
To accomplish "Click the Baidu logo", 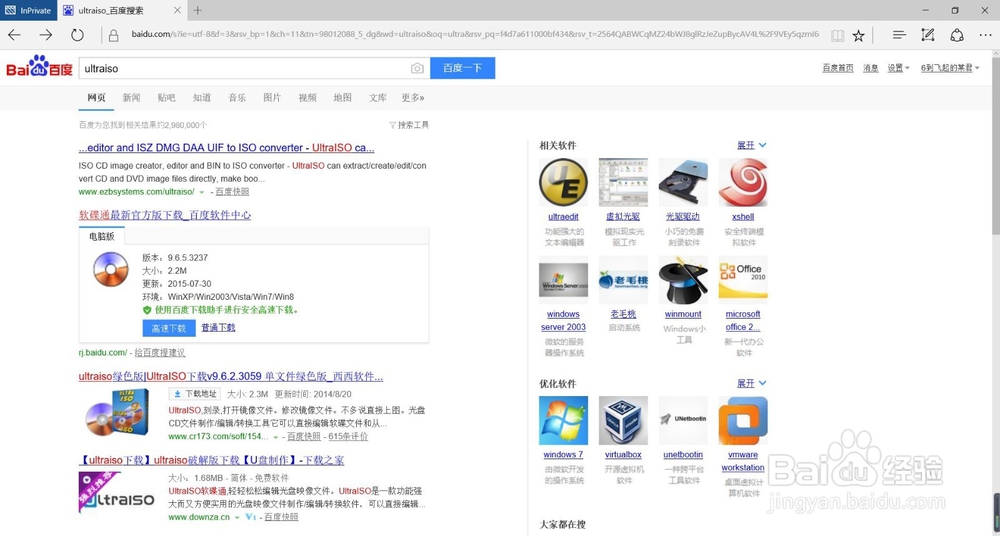I will [x=39, y=67].
